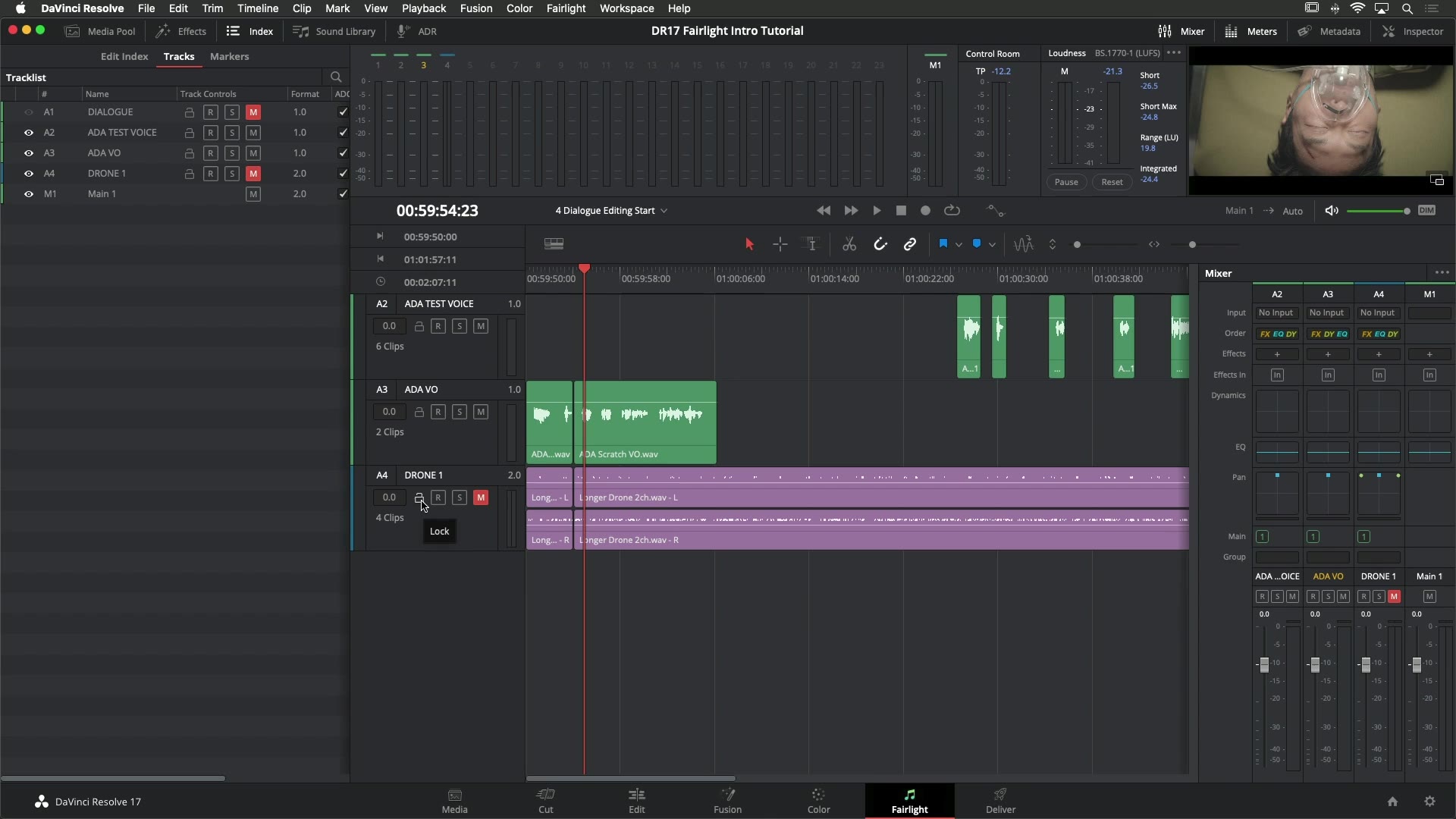Open the Sound Library panel

pyautogui.click(x=334, y=31)
